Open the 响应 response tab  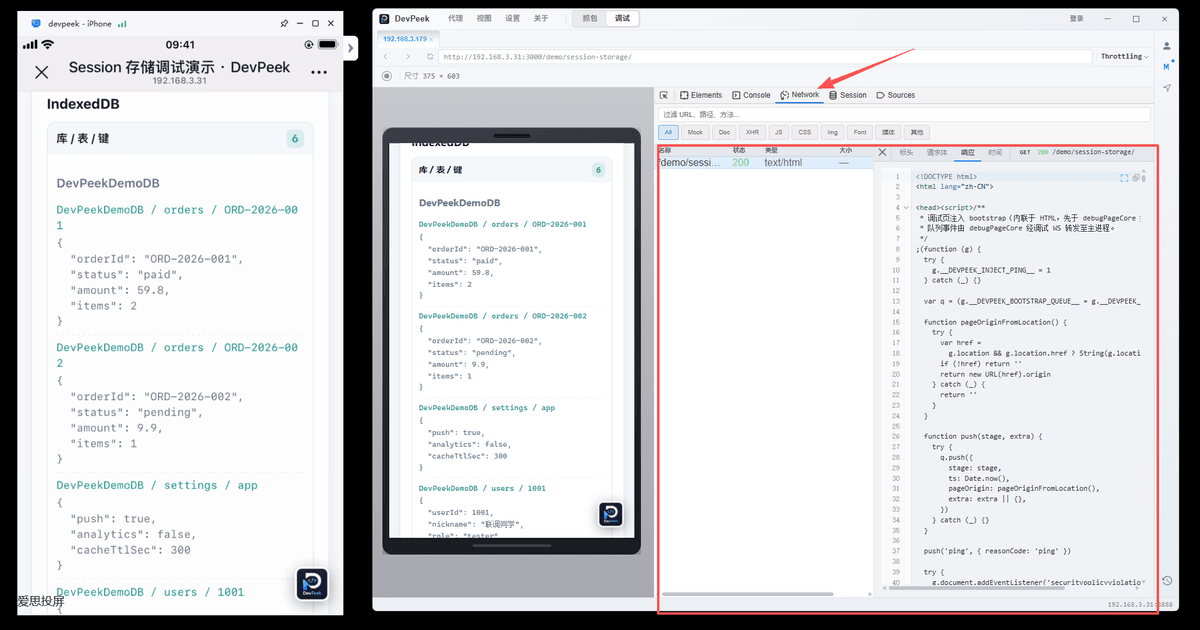click(x=967, y=153)
